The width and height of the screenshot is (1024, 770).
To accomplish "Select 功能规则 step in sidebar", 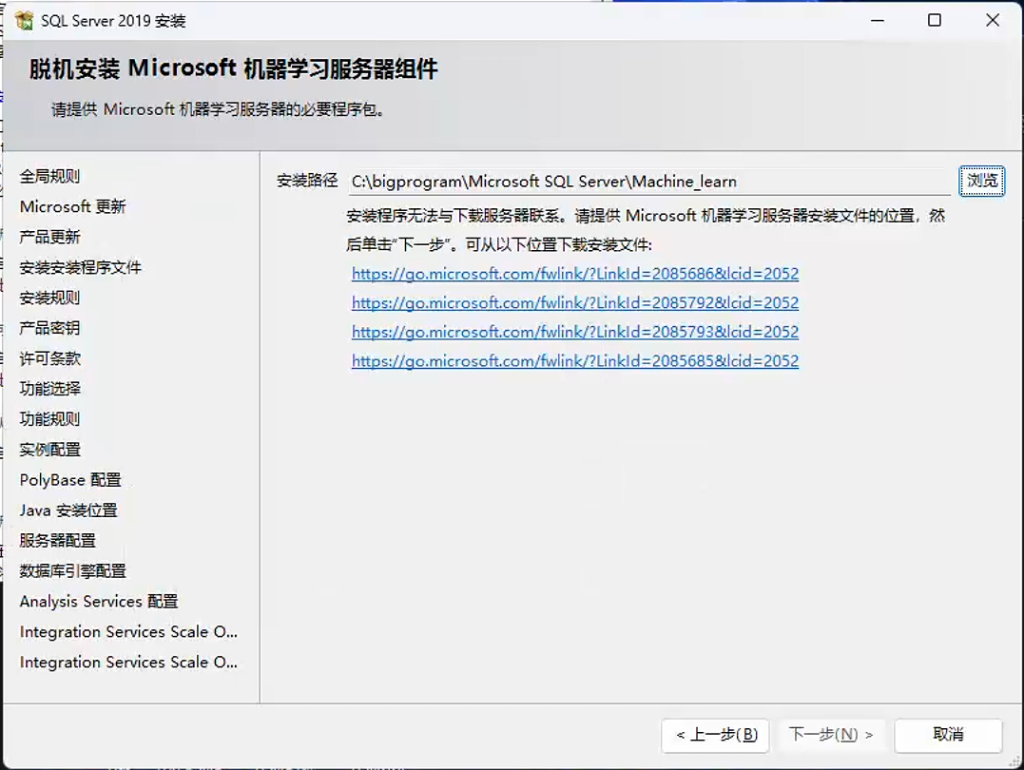I will (50, 419).
